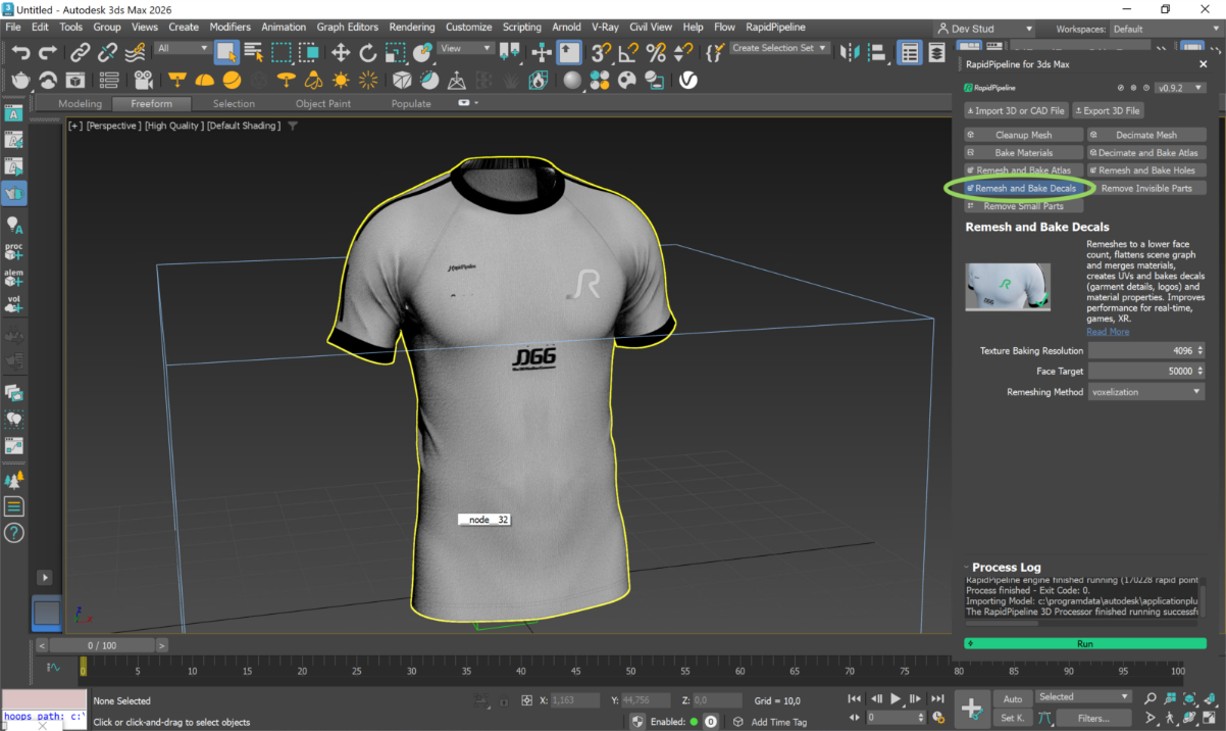This screenshot has width=1226, height=731.
Task: Click the Redo arrow icon
Action: coord(47,53)
